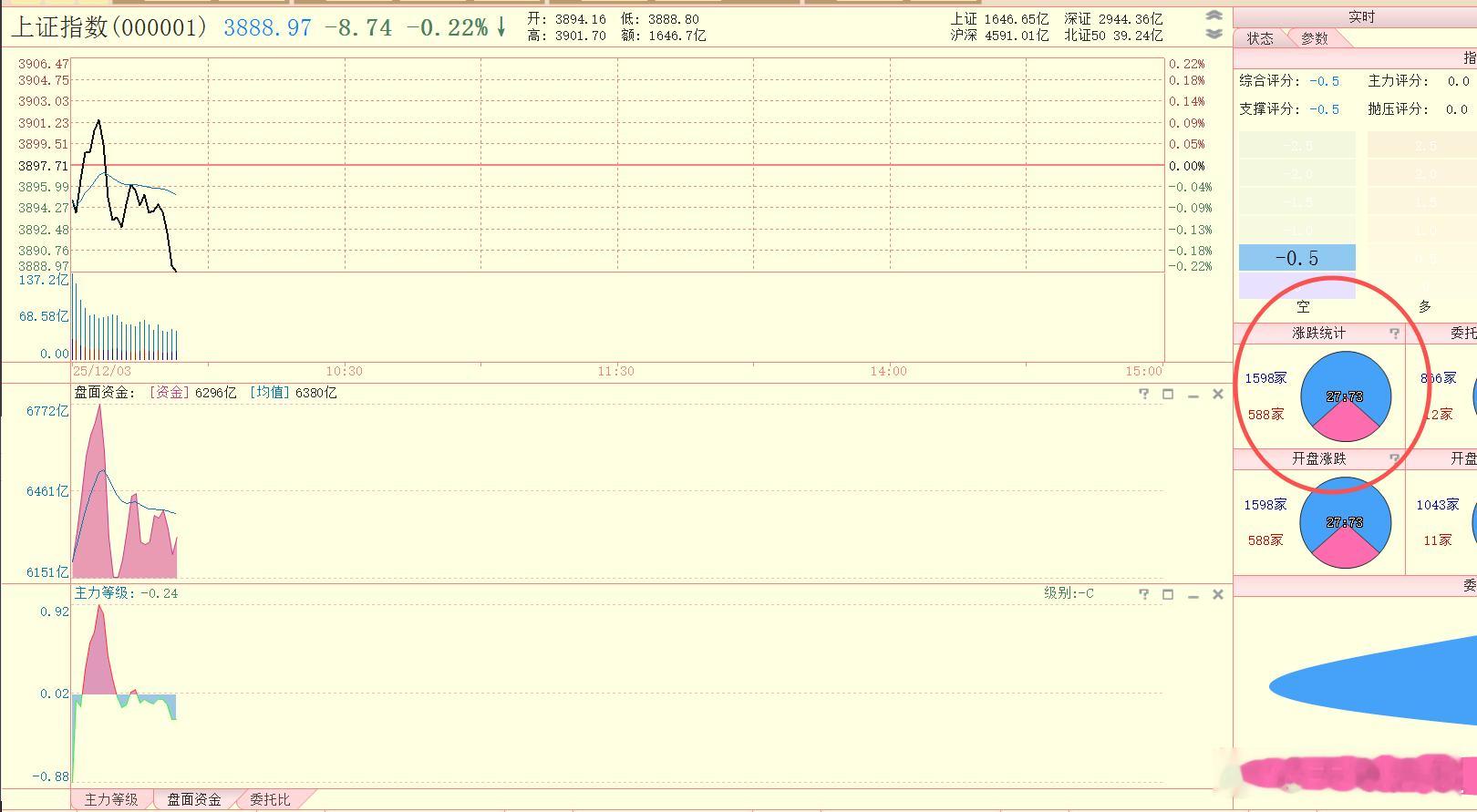Click the -0.22% change in header
This screenshot has width=1477, height=812.
coord(447,28)
